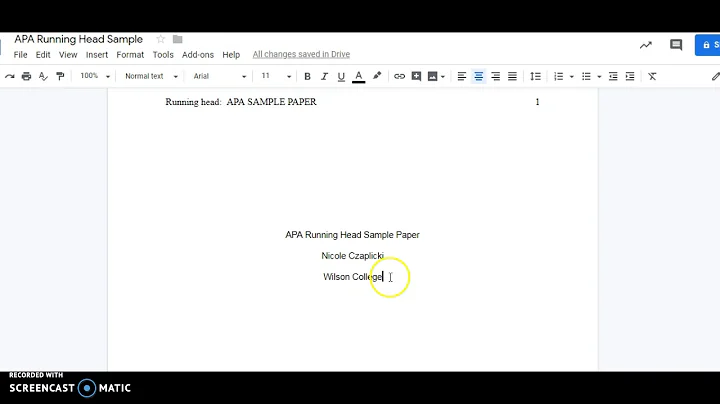Insert an image using picture icon
This screenshot has height=404, width=720.
(433, 76)
